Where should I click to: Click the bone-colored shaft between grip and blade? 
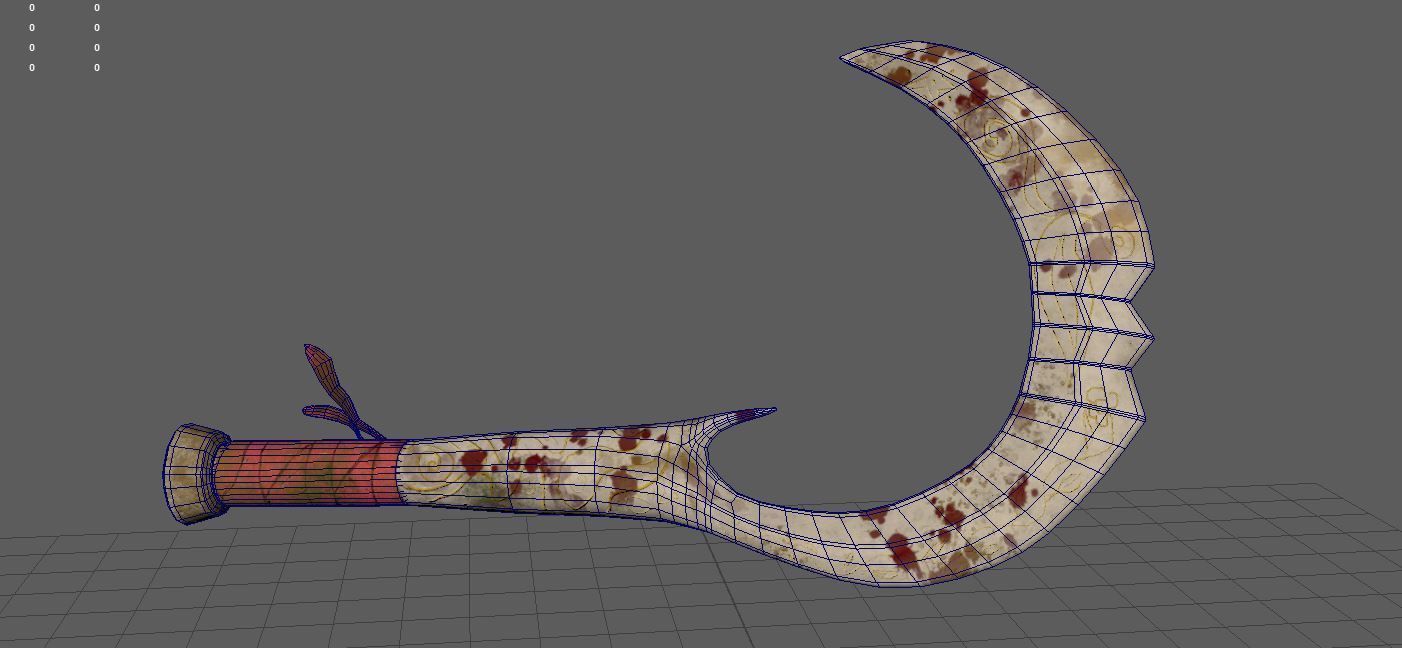[550, 473]
